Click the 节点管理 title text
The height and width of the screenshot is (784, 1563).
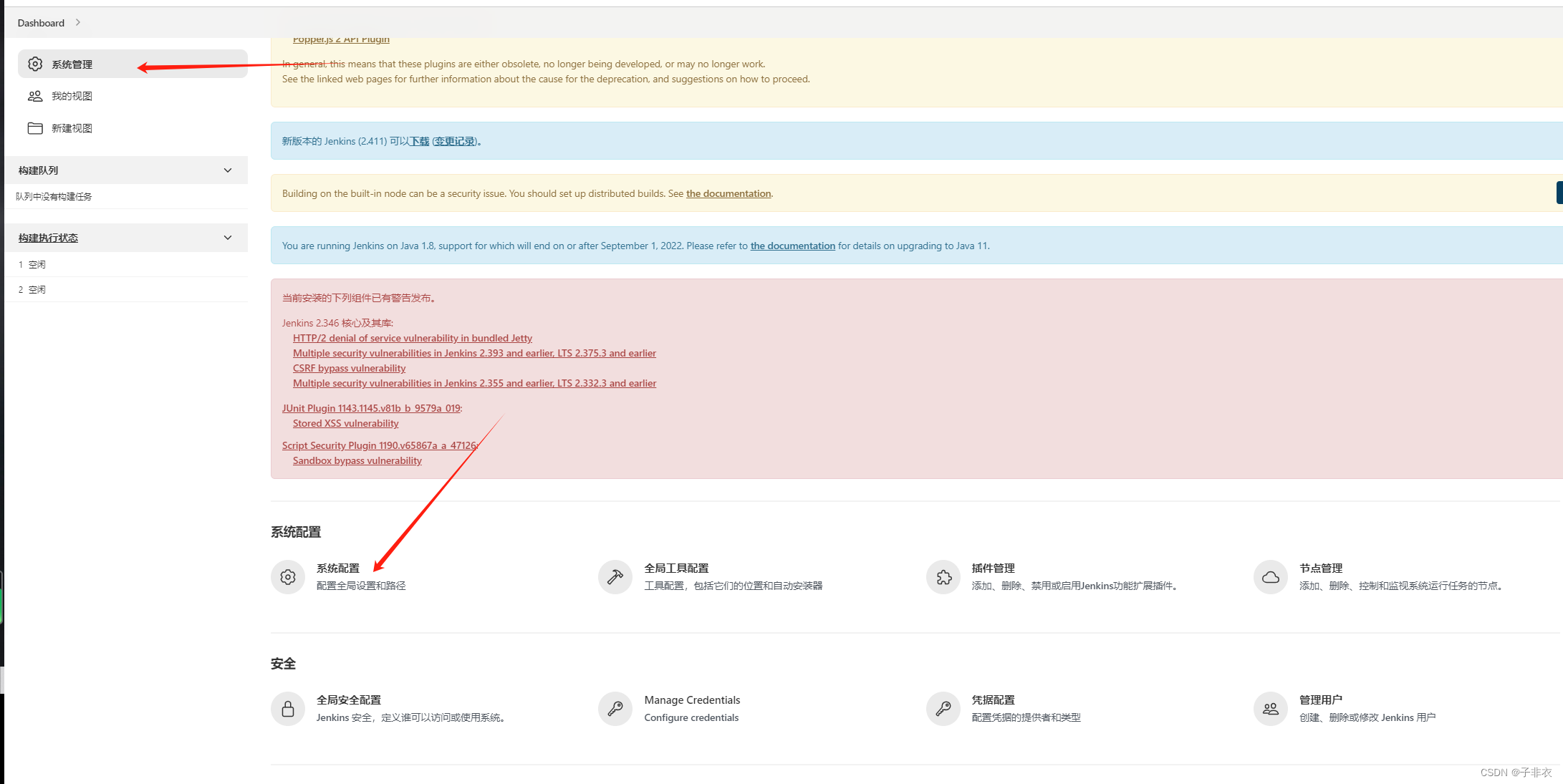[x=1321, y=568]
